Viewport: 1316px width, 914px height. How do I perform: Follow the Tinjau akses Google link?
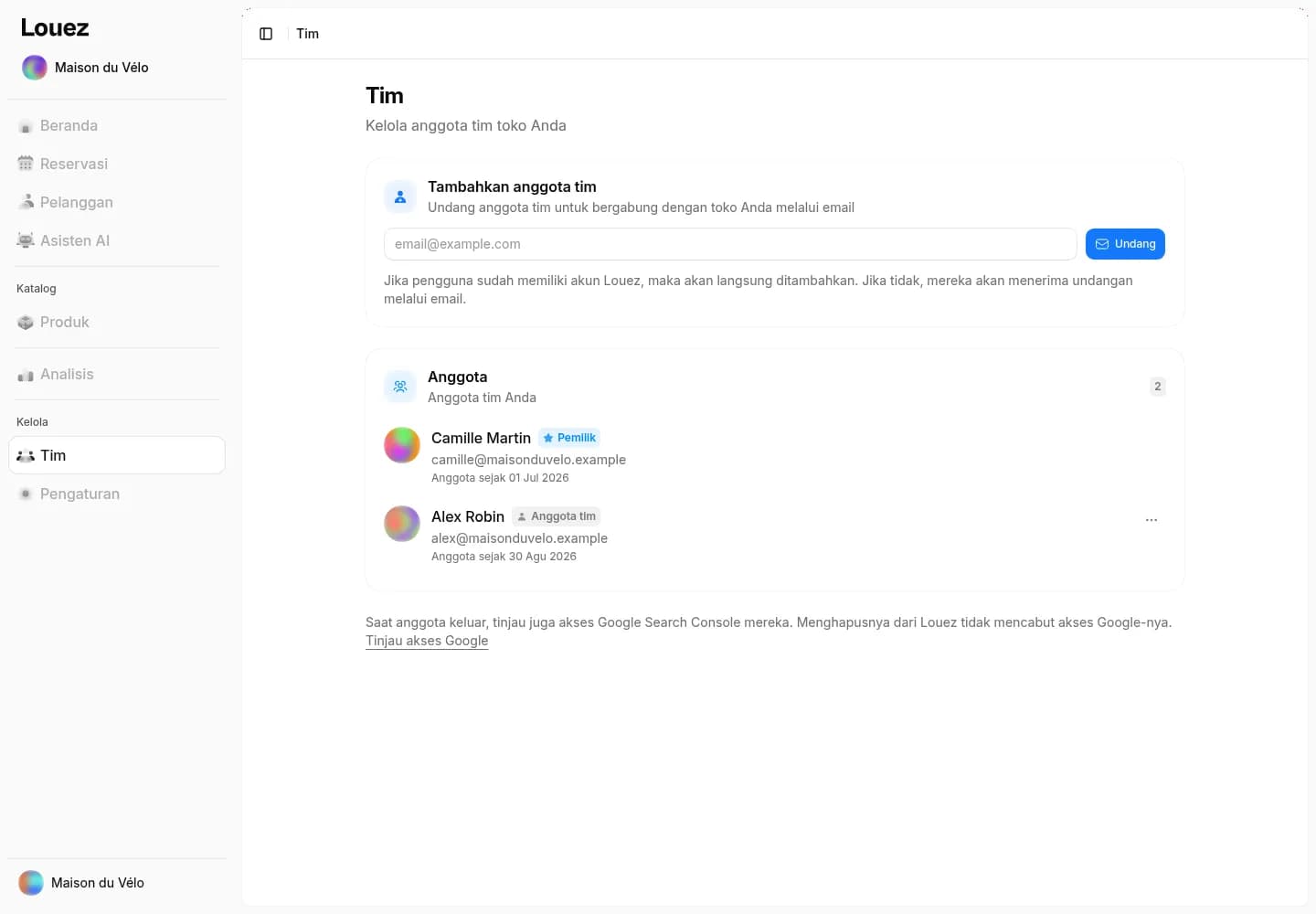427,641
